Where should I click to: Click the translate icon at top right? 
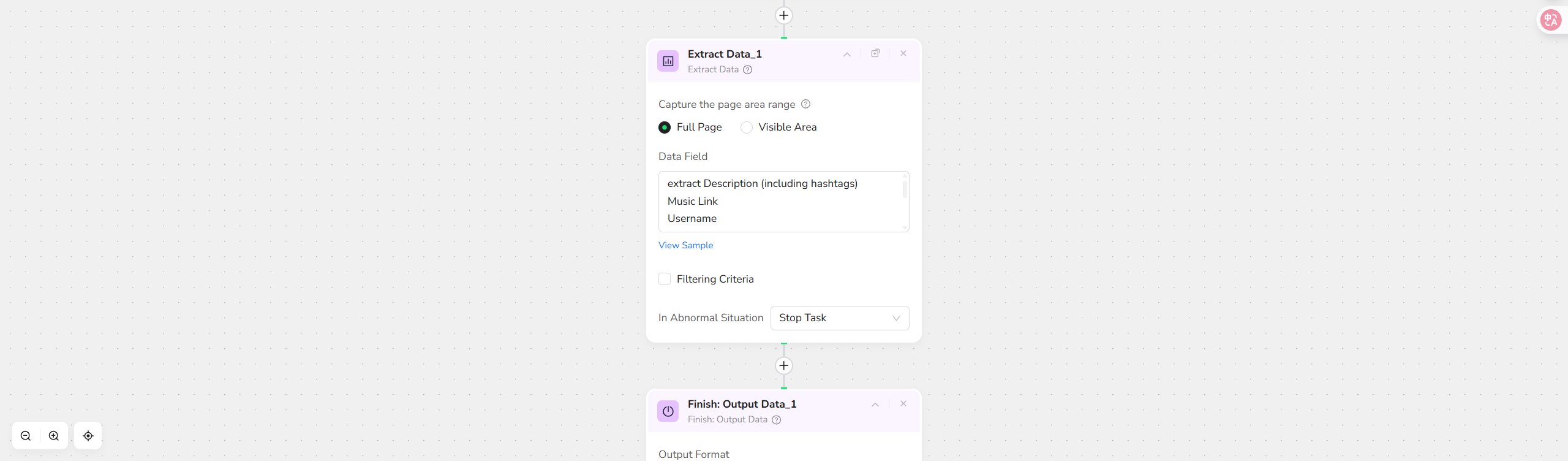(1550, 20)
